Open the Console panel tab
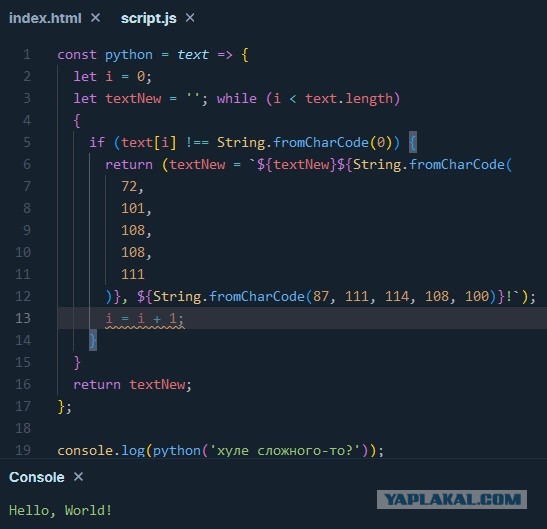This screenshot has height=529, width=547. 37,477
